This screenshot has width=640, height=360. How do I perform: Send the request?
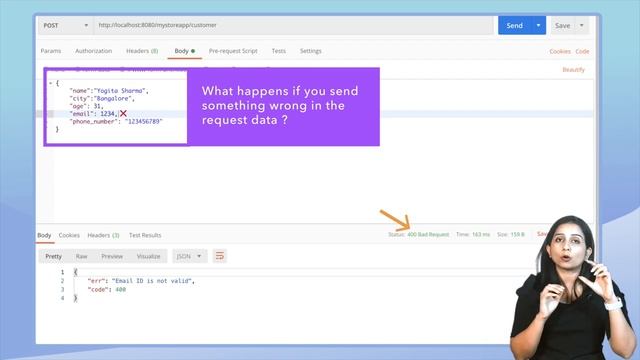(x=514, y=25)
